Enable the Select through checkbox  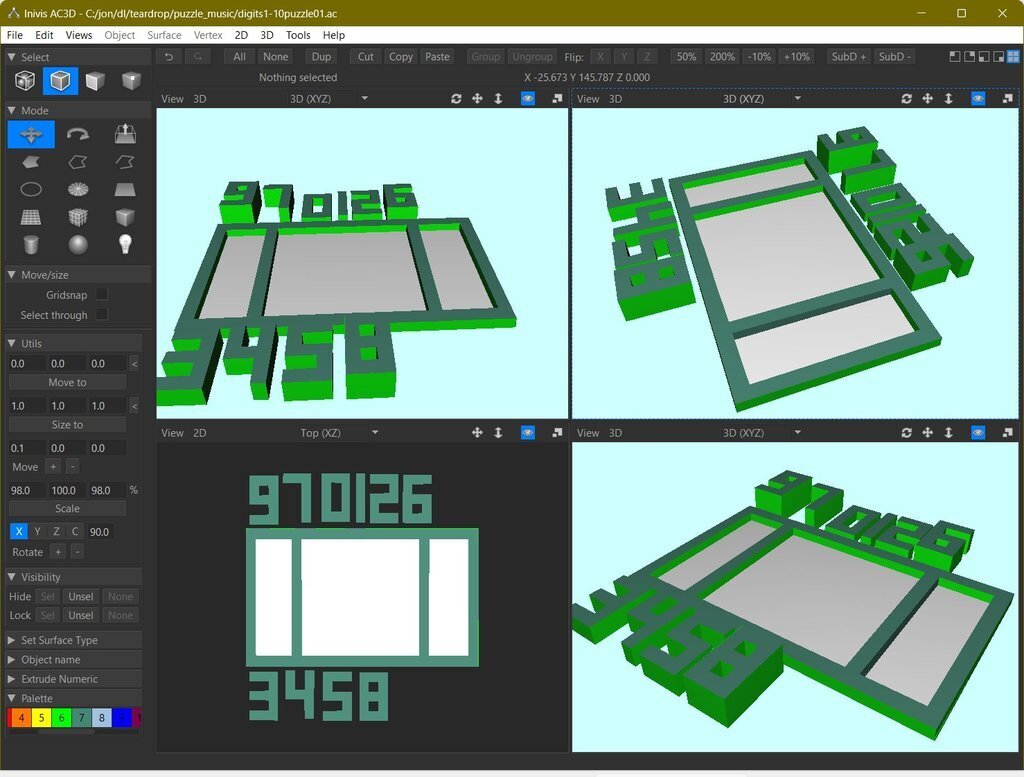click(x=101, y=315)
